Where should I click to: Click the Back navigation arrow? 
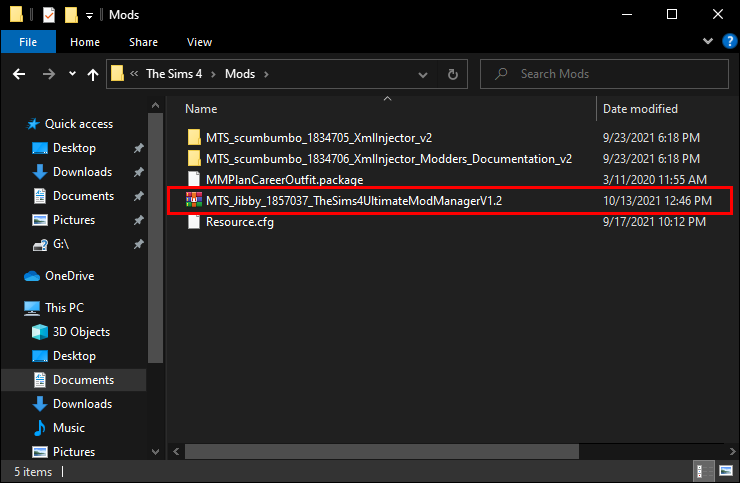click(19, 74)
